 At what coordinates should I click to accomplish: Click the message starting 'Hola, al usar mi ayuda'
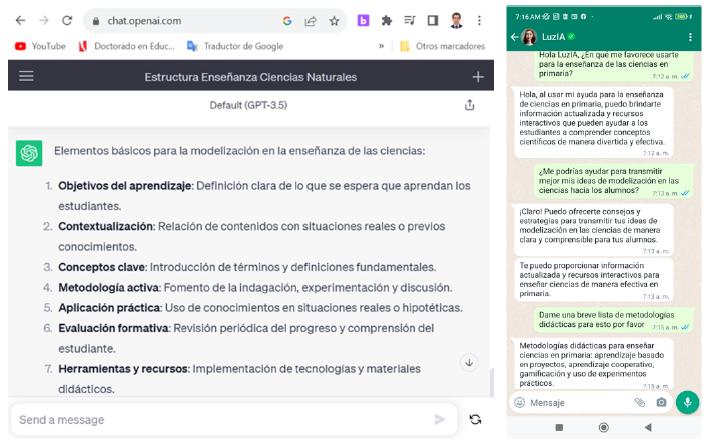(x=593, y=123)
